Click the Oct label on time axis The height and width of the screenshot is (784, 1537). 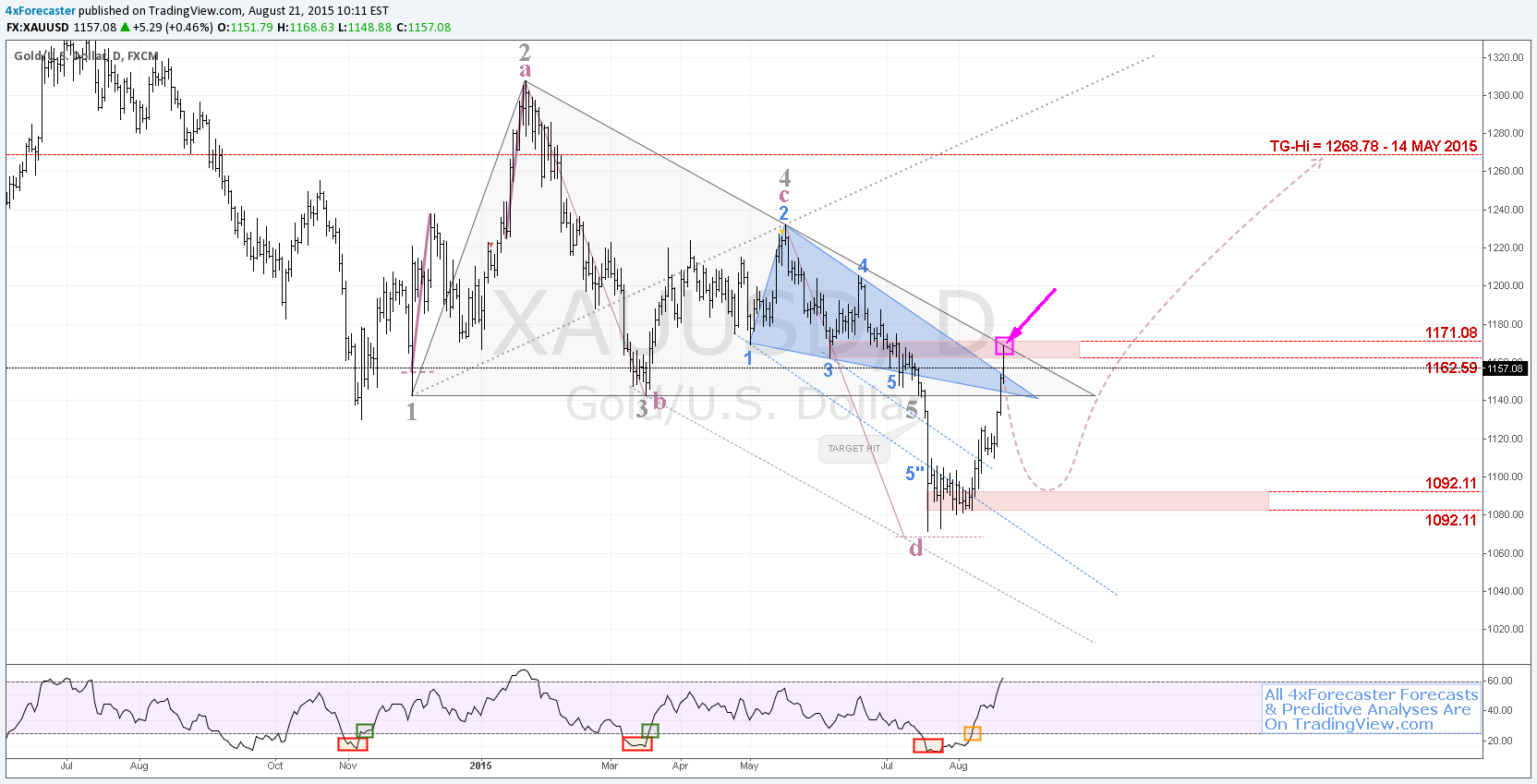click(x=275, y=766)
